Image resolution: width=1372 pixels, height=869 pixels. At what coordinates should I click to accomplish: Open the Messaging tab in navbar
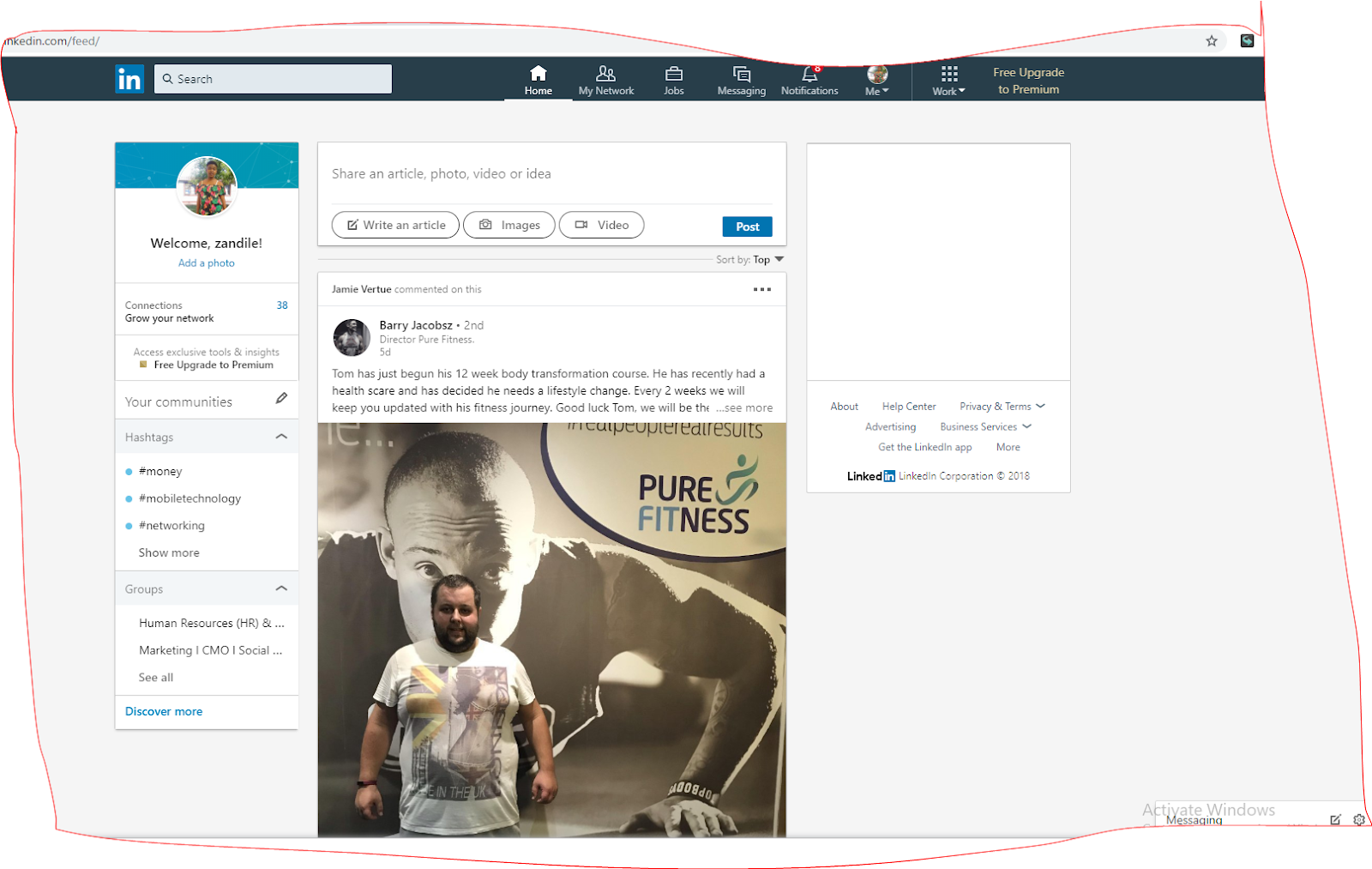coord(742,80)
